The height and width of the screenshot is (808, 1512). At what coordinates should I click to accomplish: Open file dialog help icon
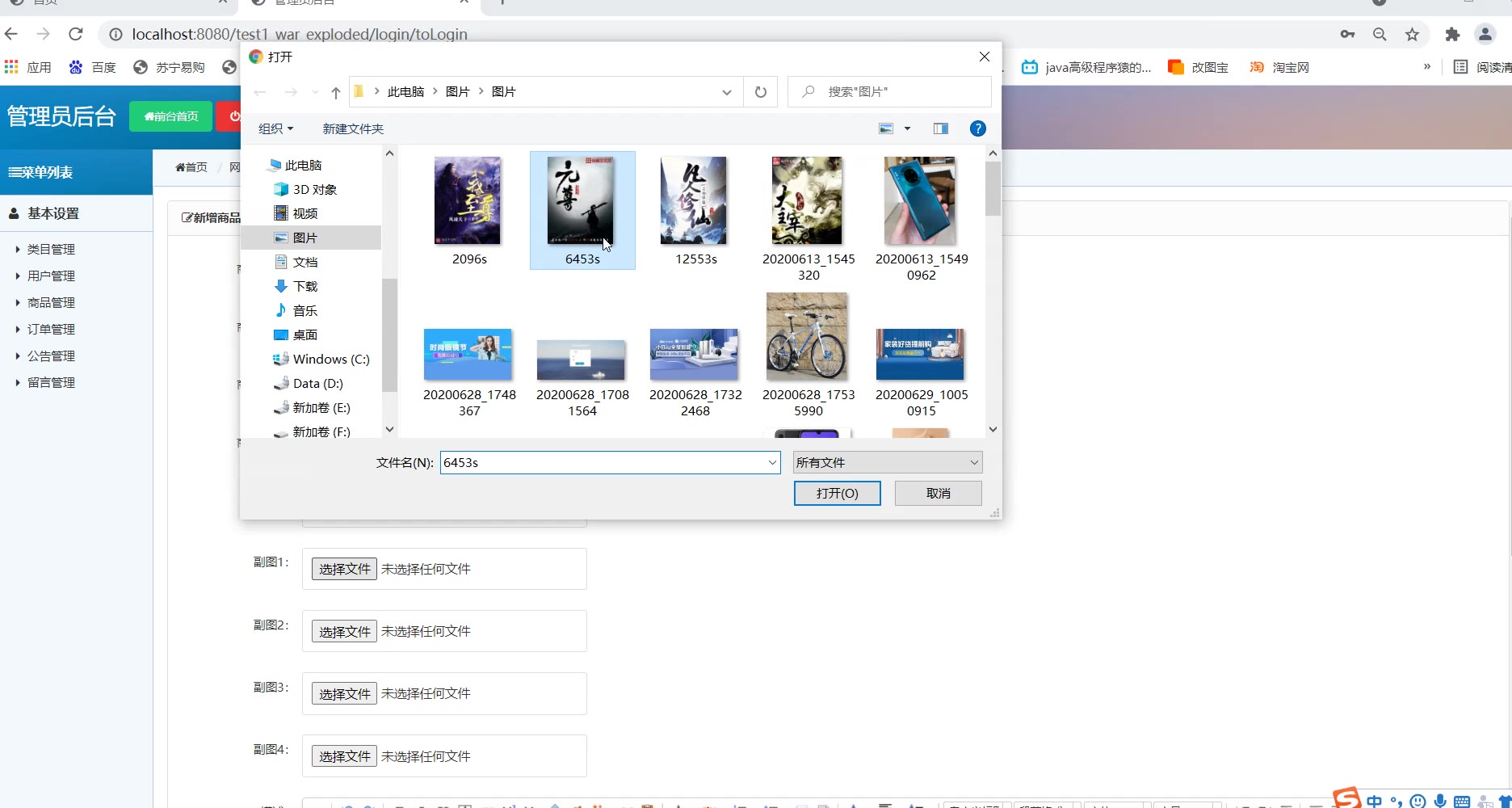977,128
